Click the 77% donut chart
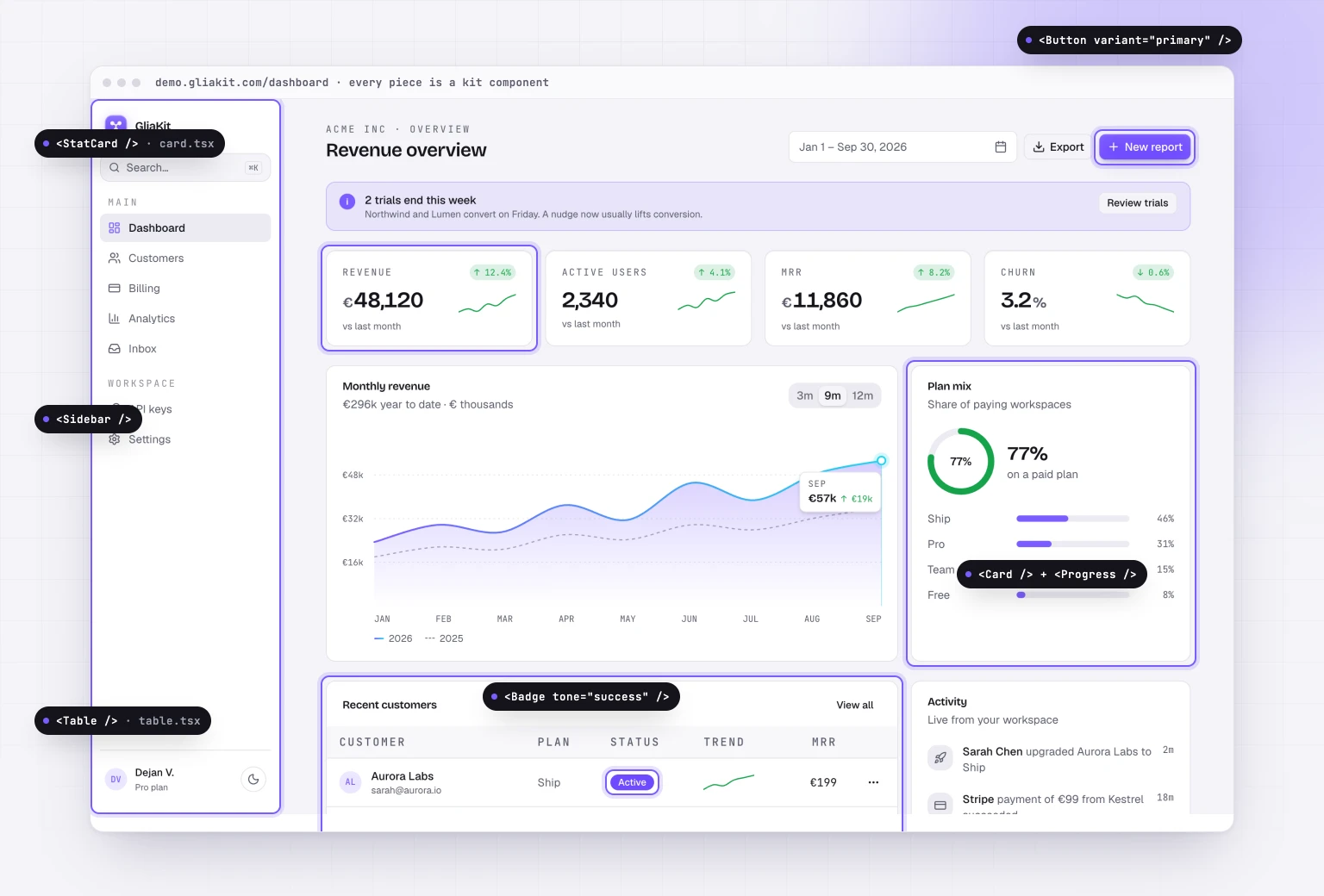The width and height of the screenshot is (1324, 896). click(x=960, y=462)
